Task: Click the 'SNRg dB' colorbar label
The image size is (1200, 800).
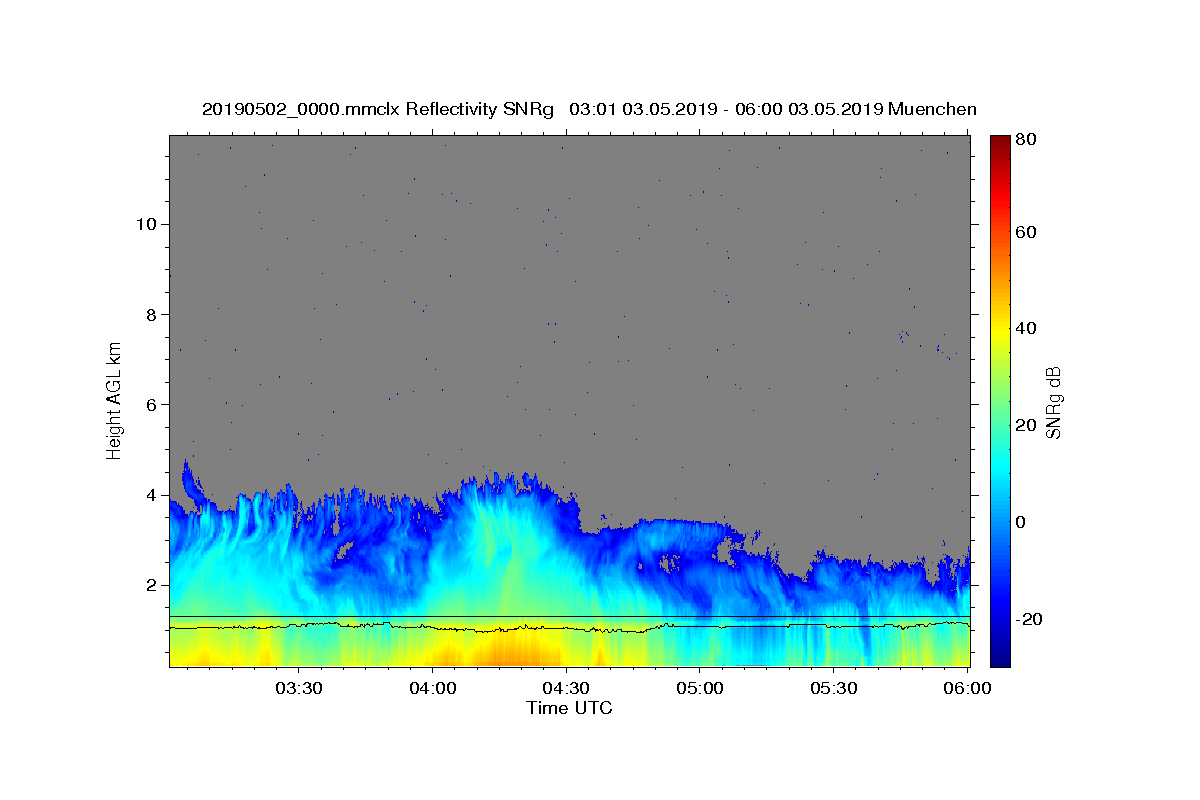Action: [x=1053, y=403]
